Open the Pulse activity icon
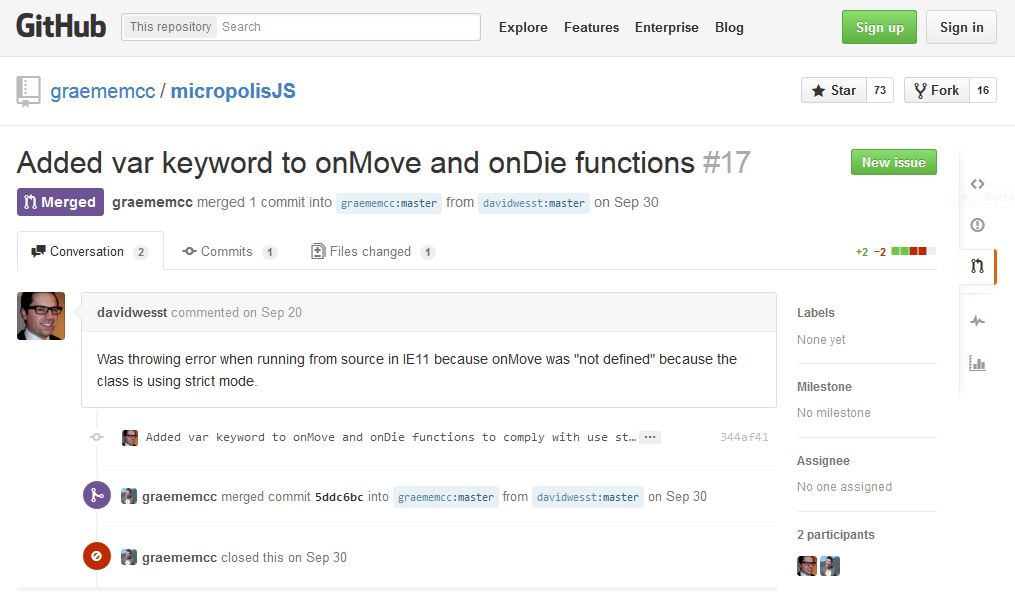The width and height of the screenshot is (1015, 602). 977,321
